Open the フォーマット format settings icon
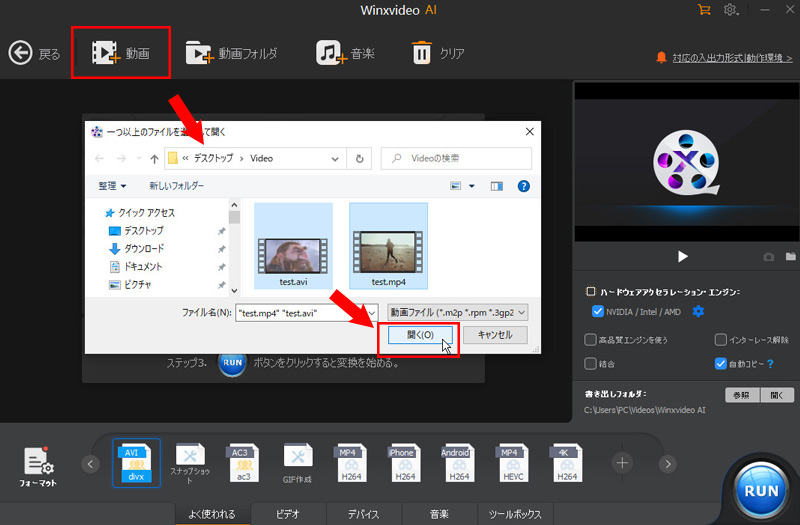The width and height of the screenshot is (800, 525). [38, 467]
